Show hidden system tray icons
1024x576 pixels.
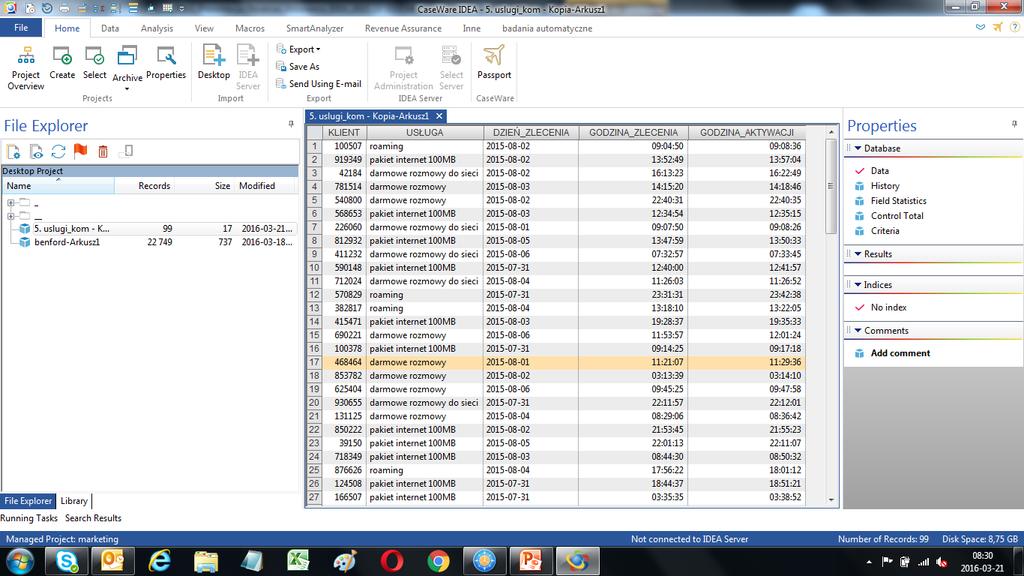click(x=869, y=562)
